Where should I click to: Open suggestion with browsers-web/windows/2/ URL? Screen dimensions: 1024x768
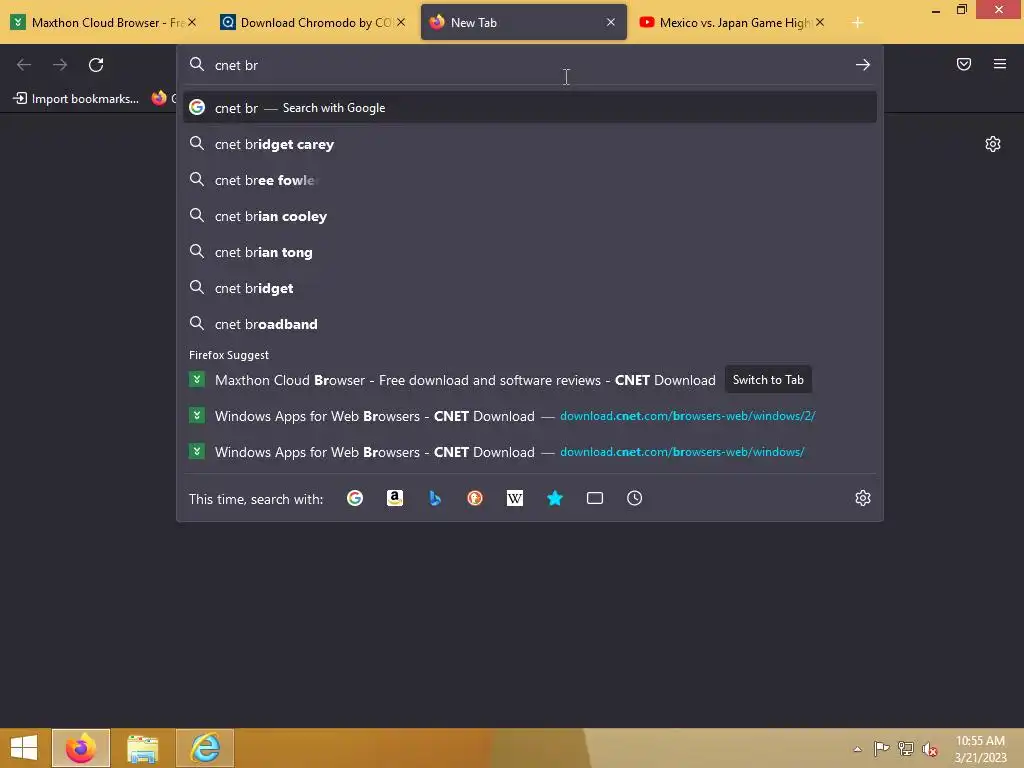(530, 416)
